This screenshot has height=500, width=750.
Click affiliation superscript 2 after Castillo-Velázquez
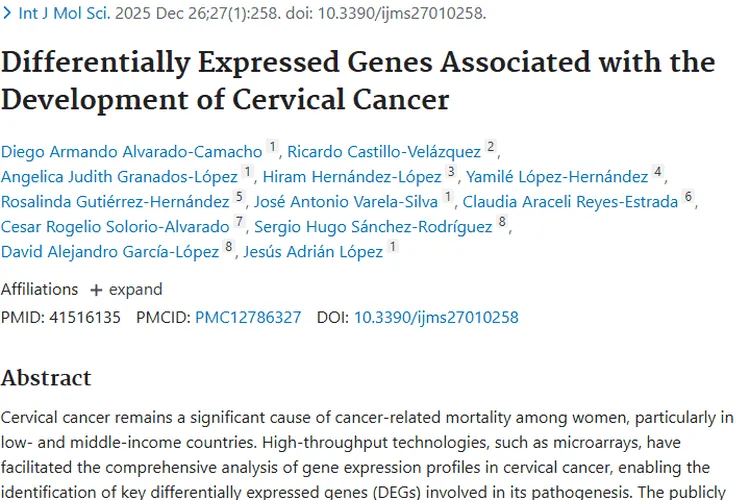point(491,148)
